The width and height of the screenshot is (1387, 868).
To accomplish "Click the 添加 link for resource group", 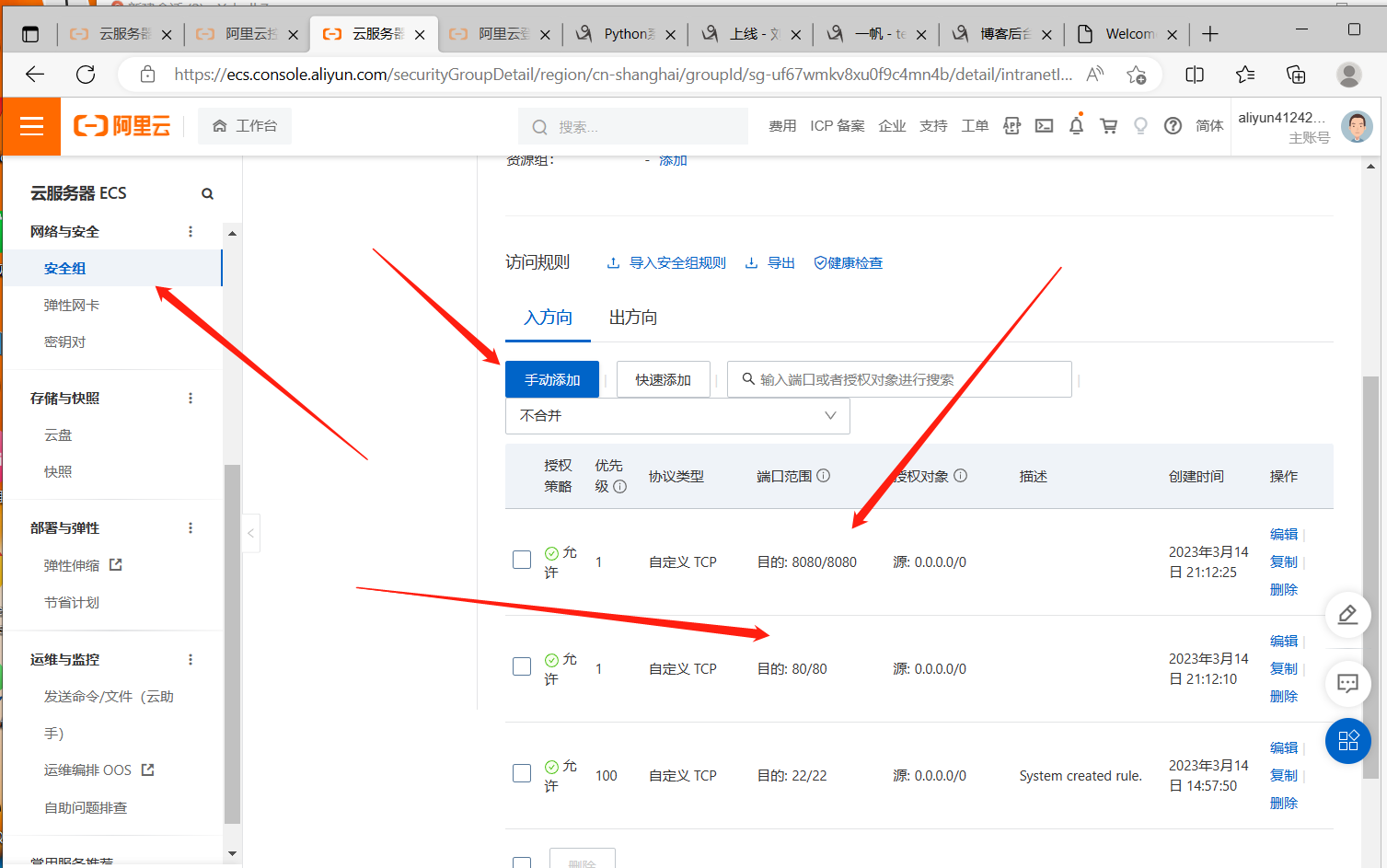I will [x=673, y=160].
